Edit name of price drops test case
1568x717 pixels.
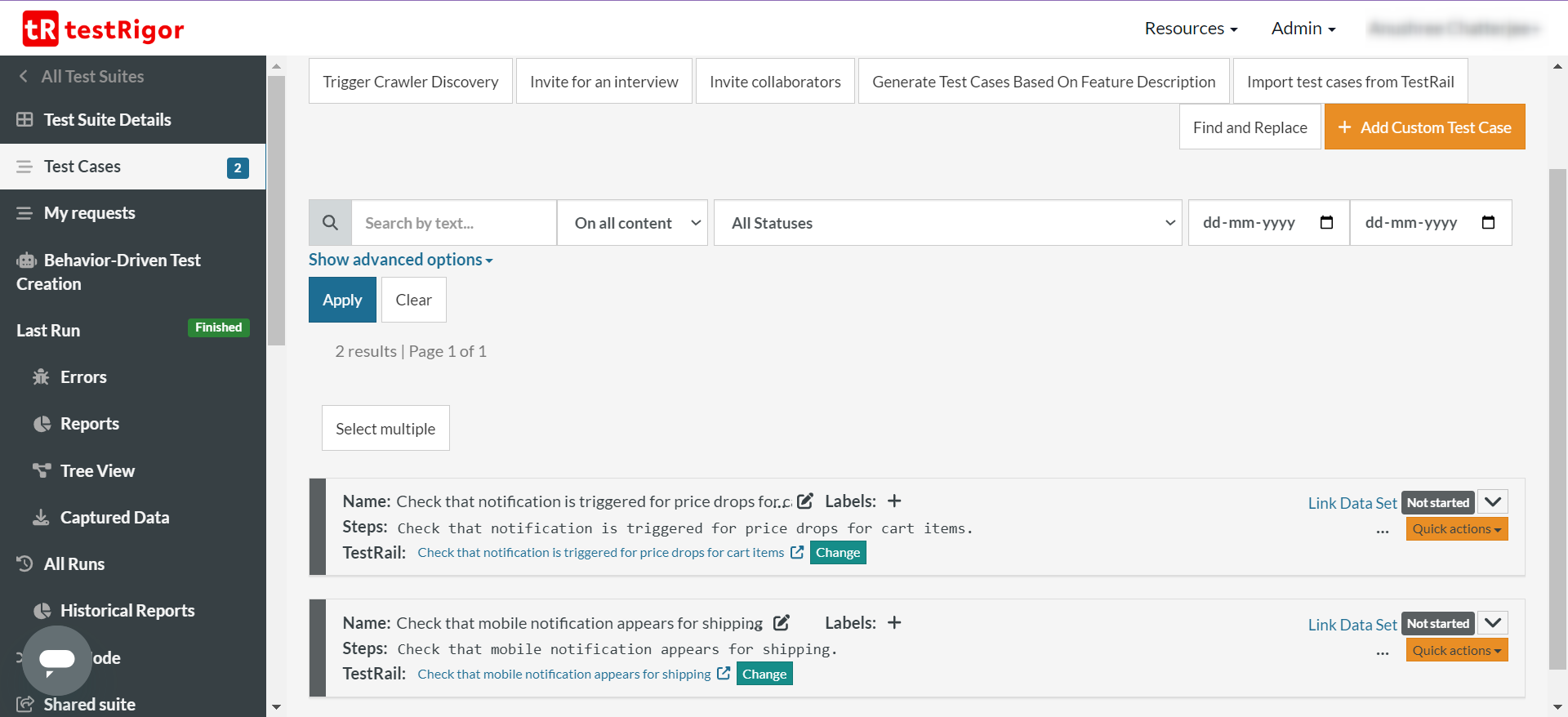click(805, 501)
